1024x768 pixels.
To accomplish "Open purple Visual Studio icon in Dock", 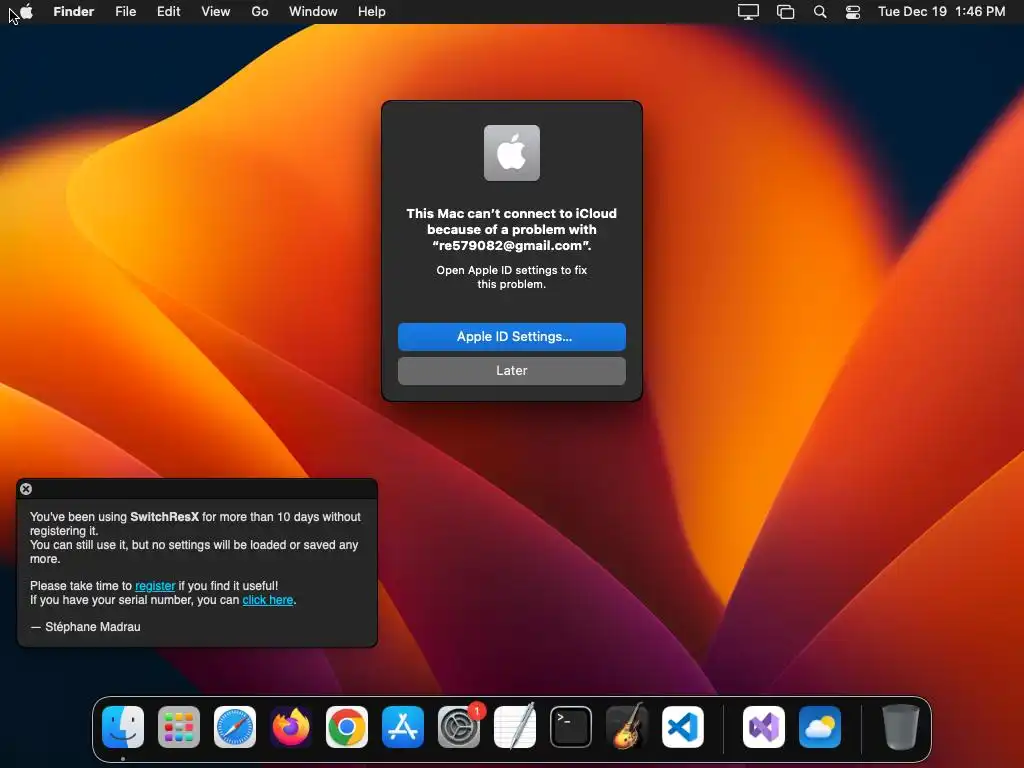I will pyautogui.click(x=763, y=727).
